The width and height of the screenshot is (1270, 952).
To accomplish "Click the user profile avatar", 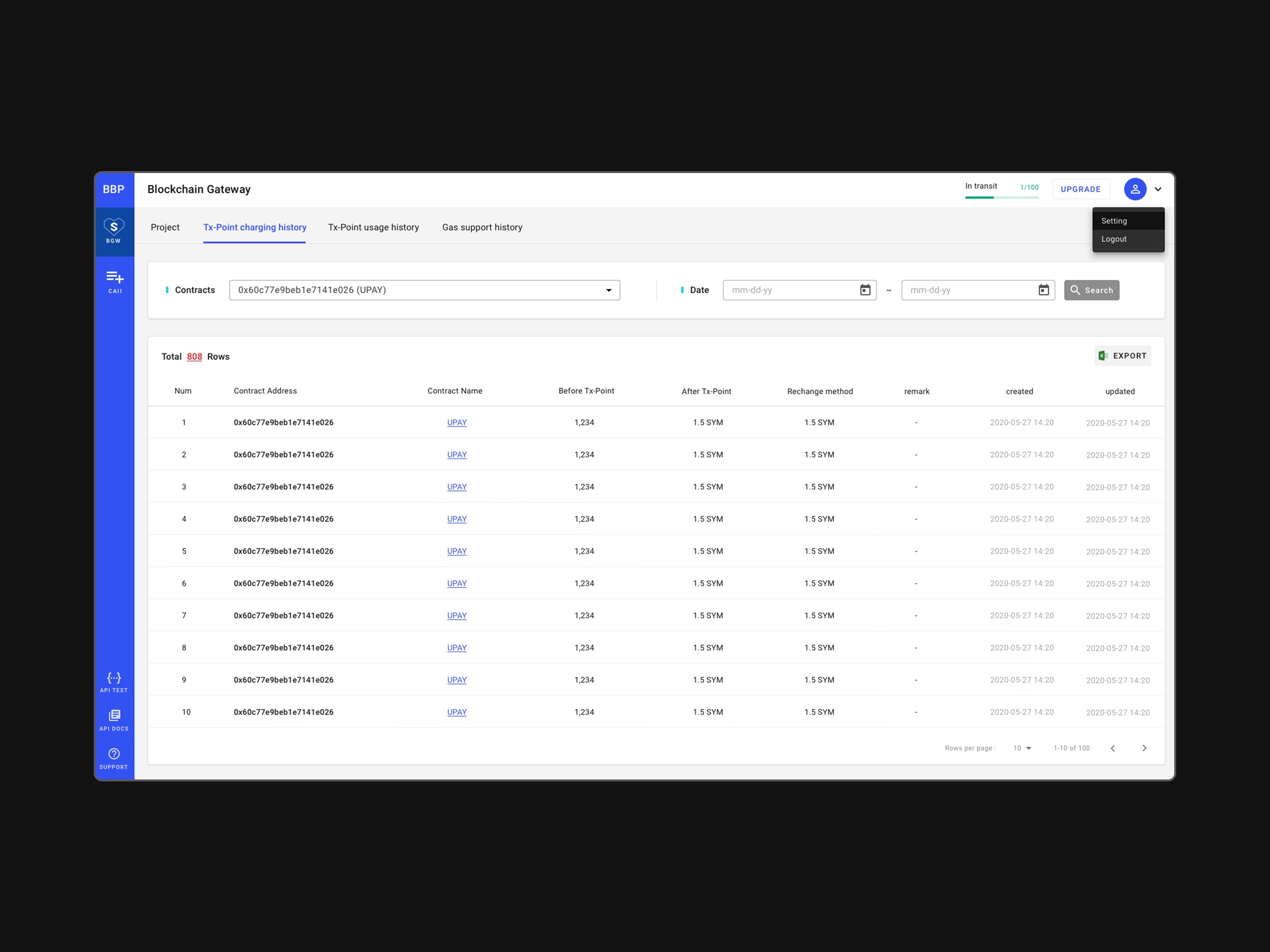I will tap(1135, 189).
